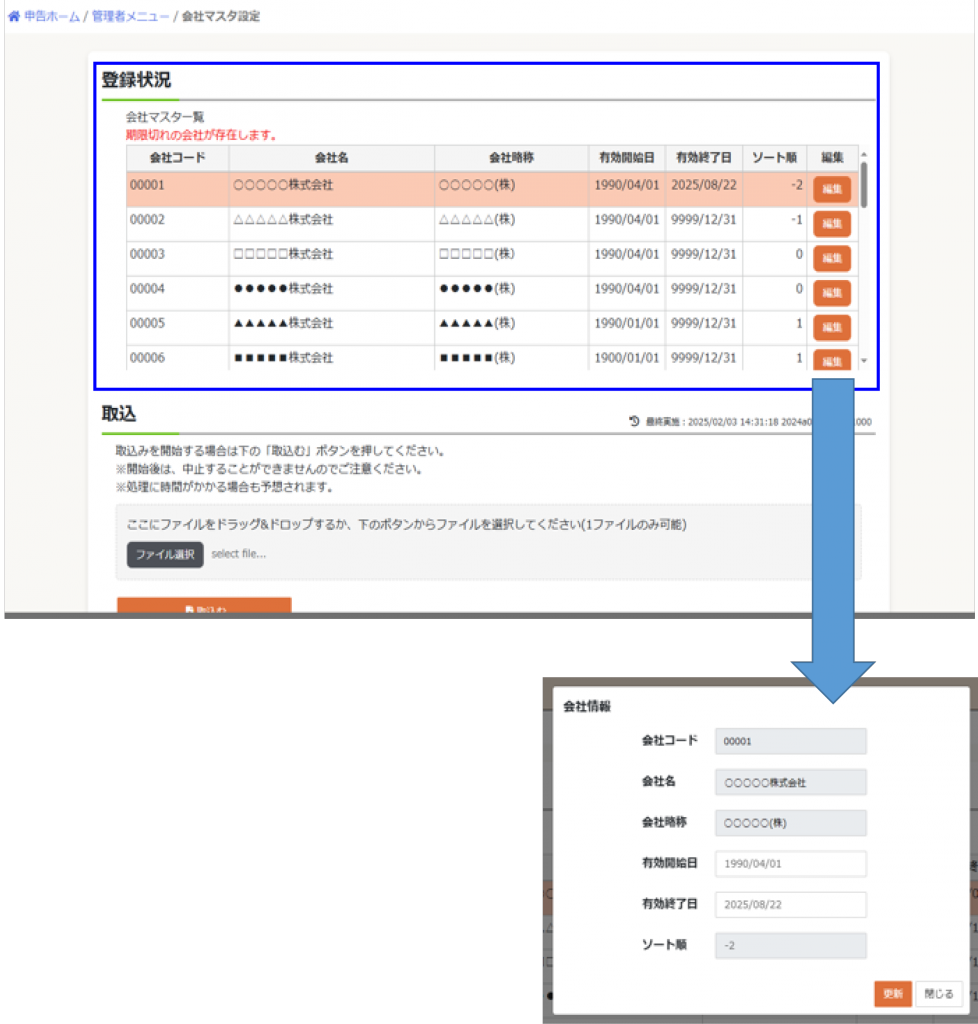Open the 管理者メニュー breadcrumb link
Screen dimensions: 978x1024
pyautogui.click(x=130, y=16)
